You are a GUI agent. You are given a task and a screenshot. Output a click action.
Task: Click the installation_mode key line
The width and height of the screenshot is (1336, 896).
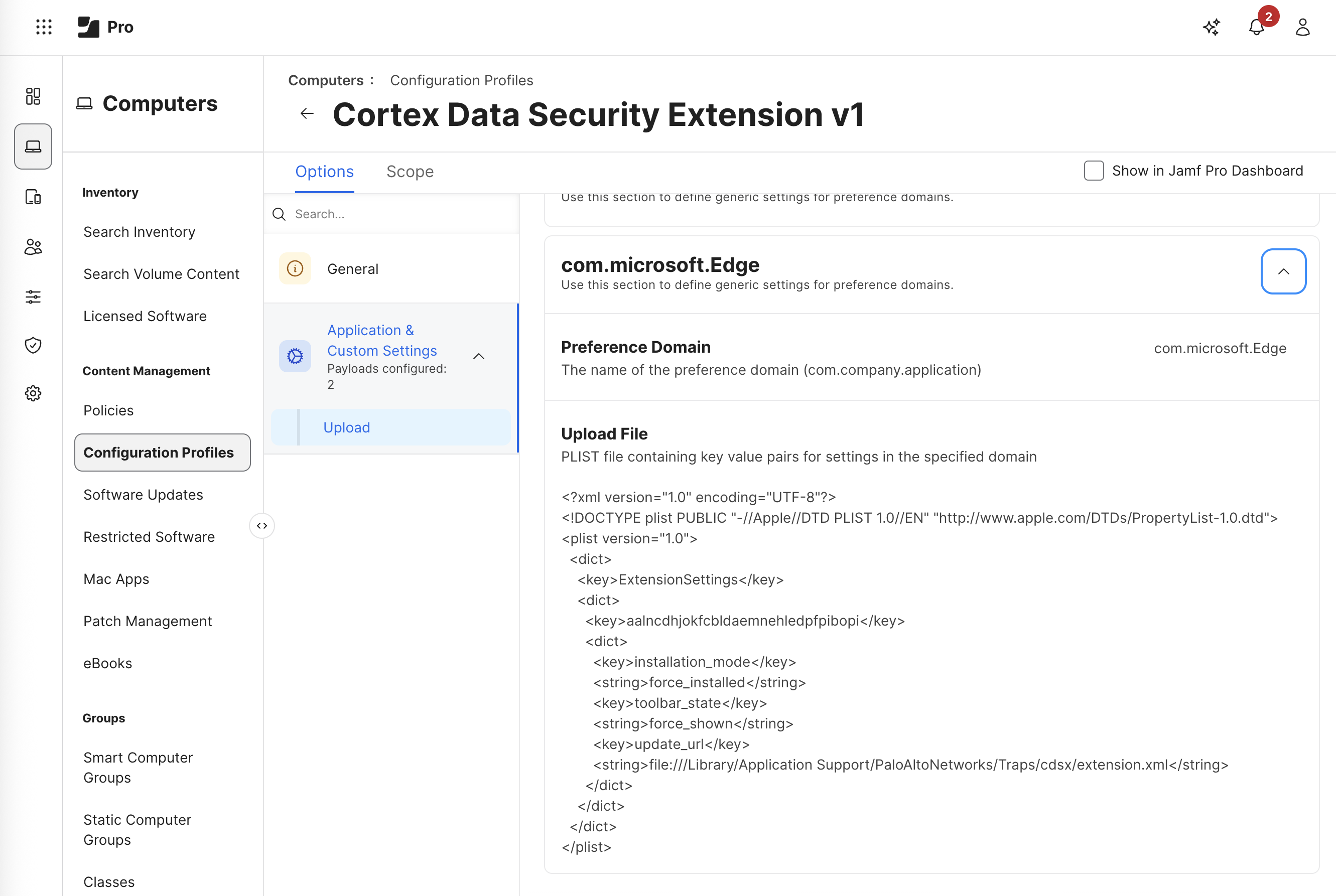(x=695, y=662)
